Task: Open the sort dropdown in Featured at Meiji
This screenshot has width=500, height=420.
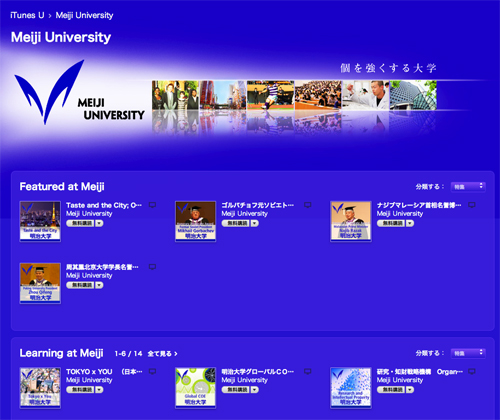Action: (x=468, y=187)
